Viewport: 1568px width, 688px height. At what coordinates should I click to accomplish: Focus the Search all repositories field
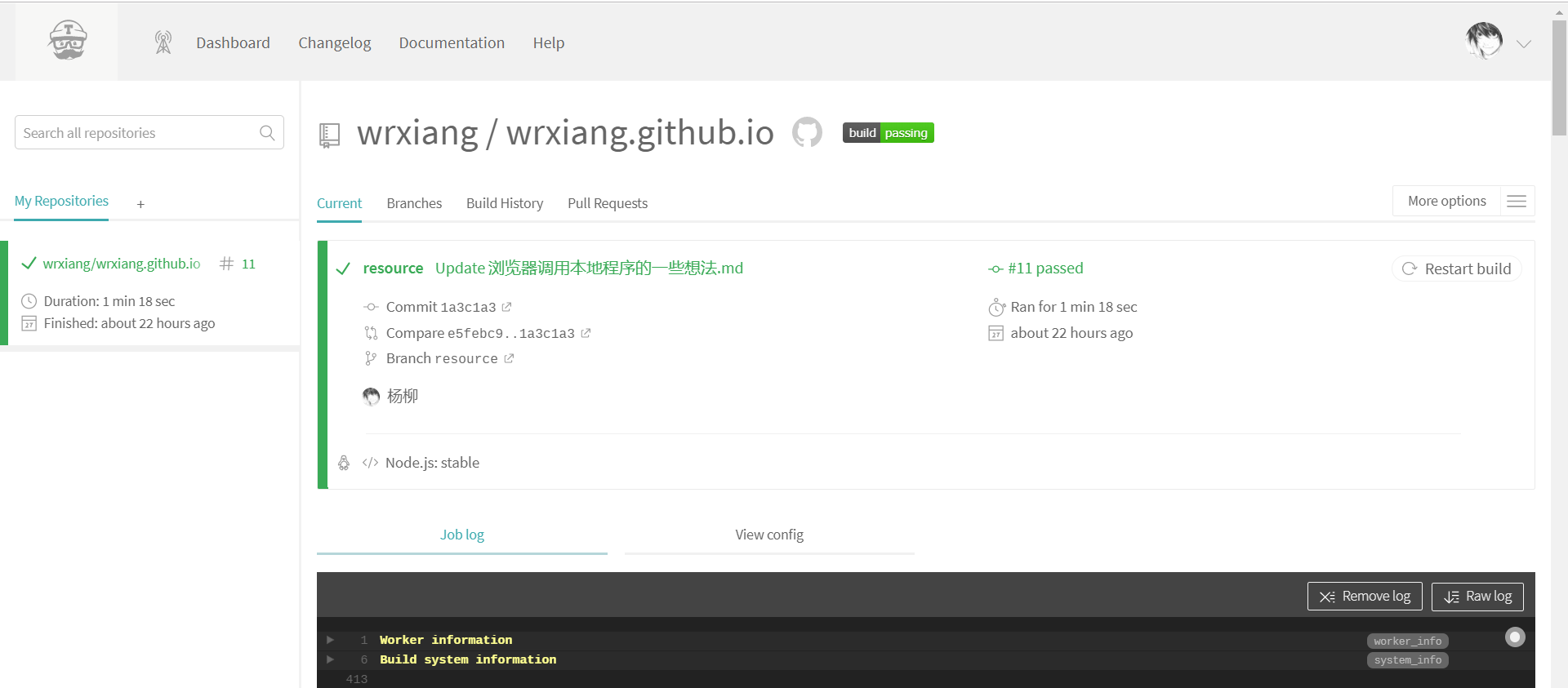pos(149,132)
